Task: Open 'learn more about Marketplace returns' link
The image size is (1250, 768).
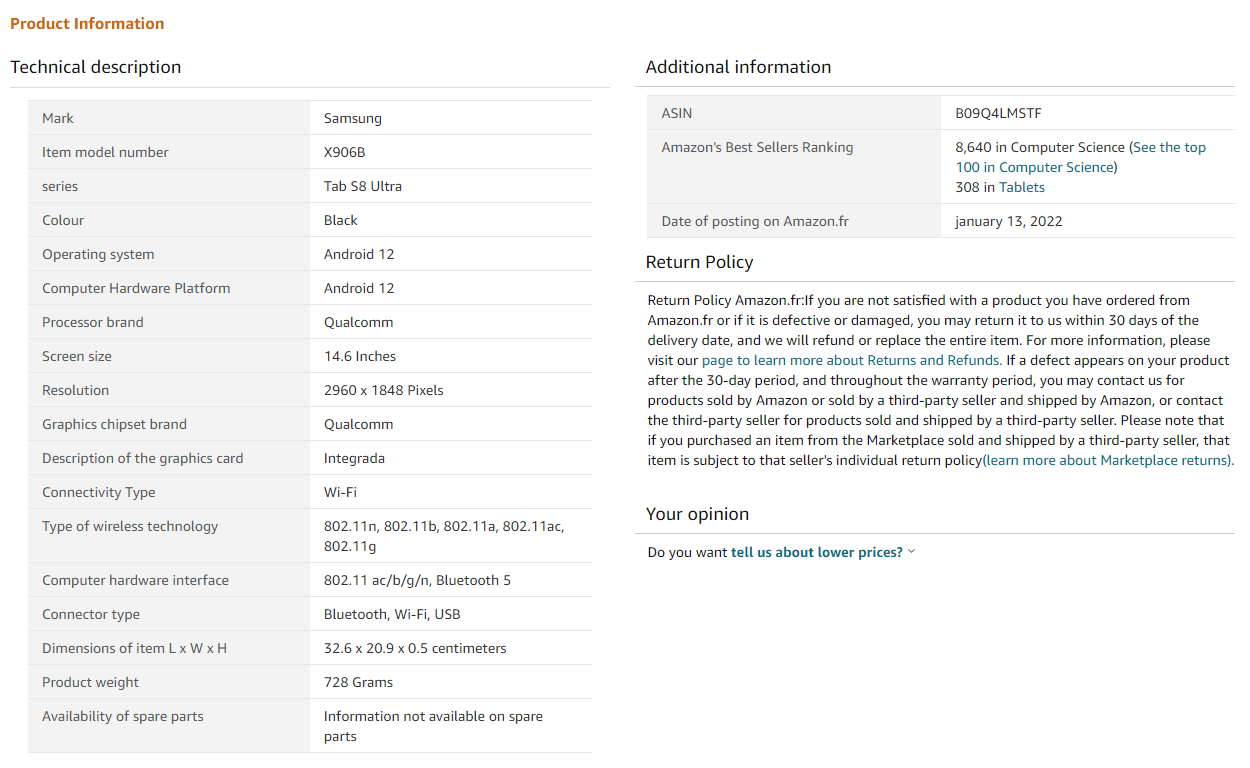Action: coord(1107,460)
